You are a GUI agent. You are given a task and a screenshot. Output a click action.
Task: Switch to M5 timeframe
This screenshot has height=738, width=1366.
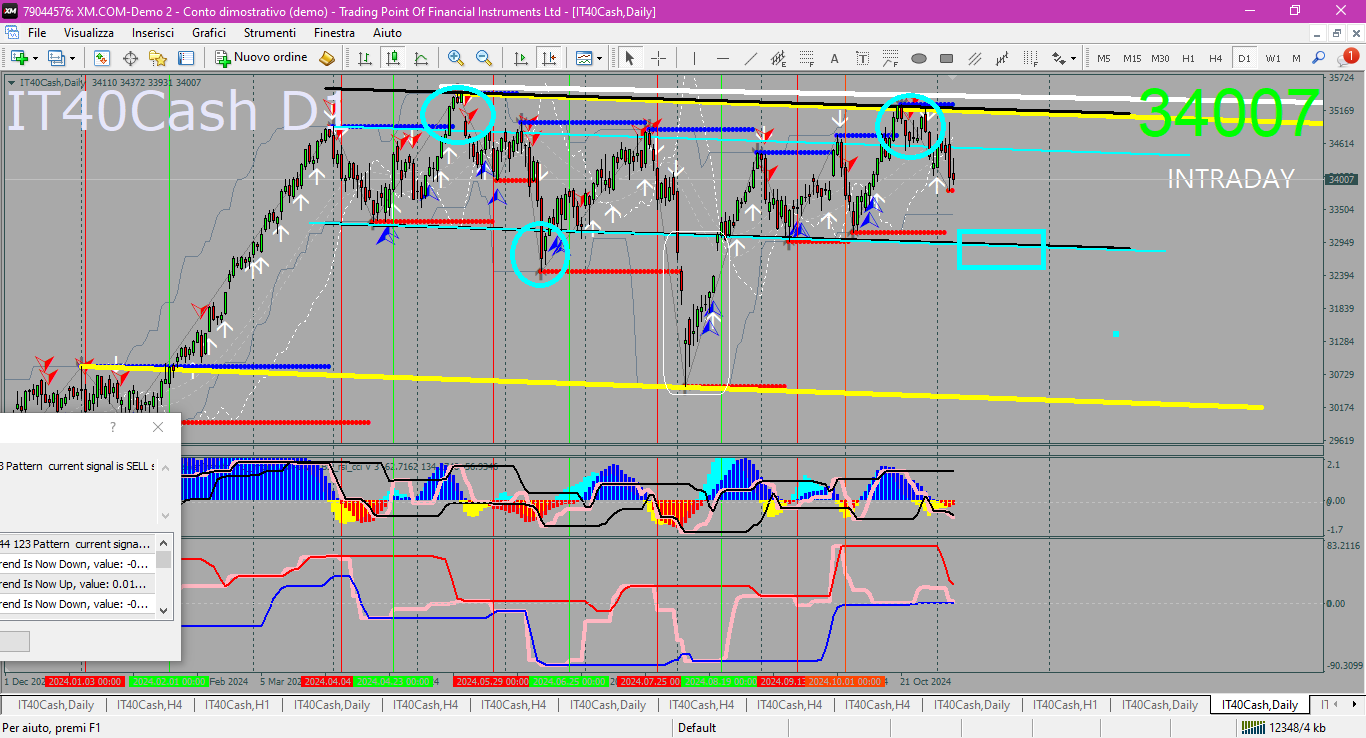pos(1104,58)
